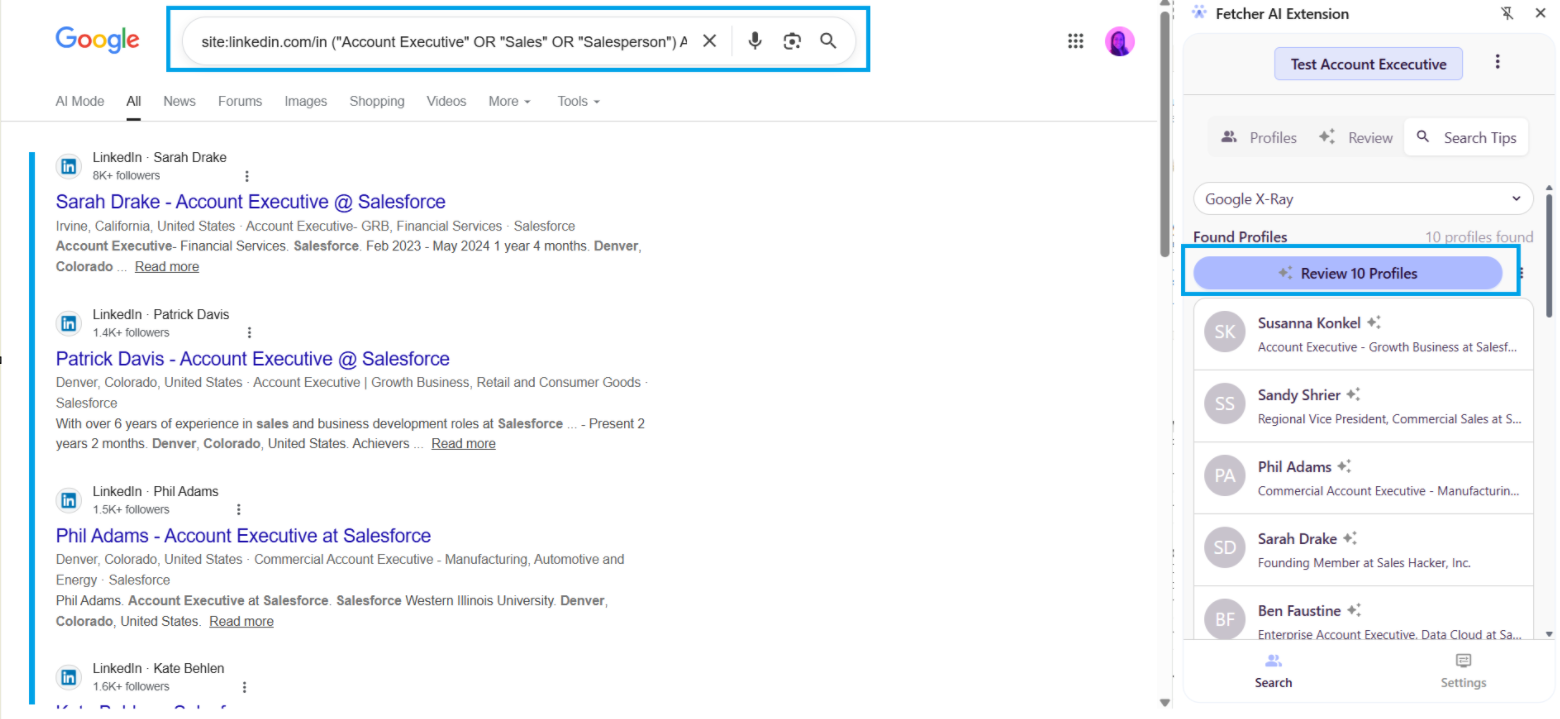Expand the More search filters menu

click(509, 101)
